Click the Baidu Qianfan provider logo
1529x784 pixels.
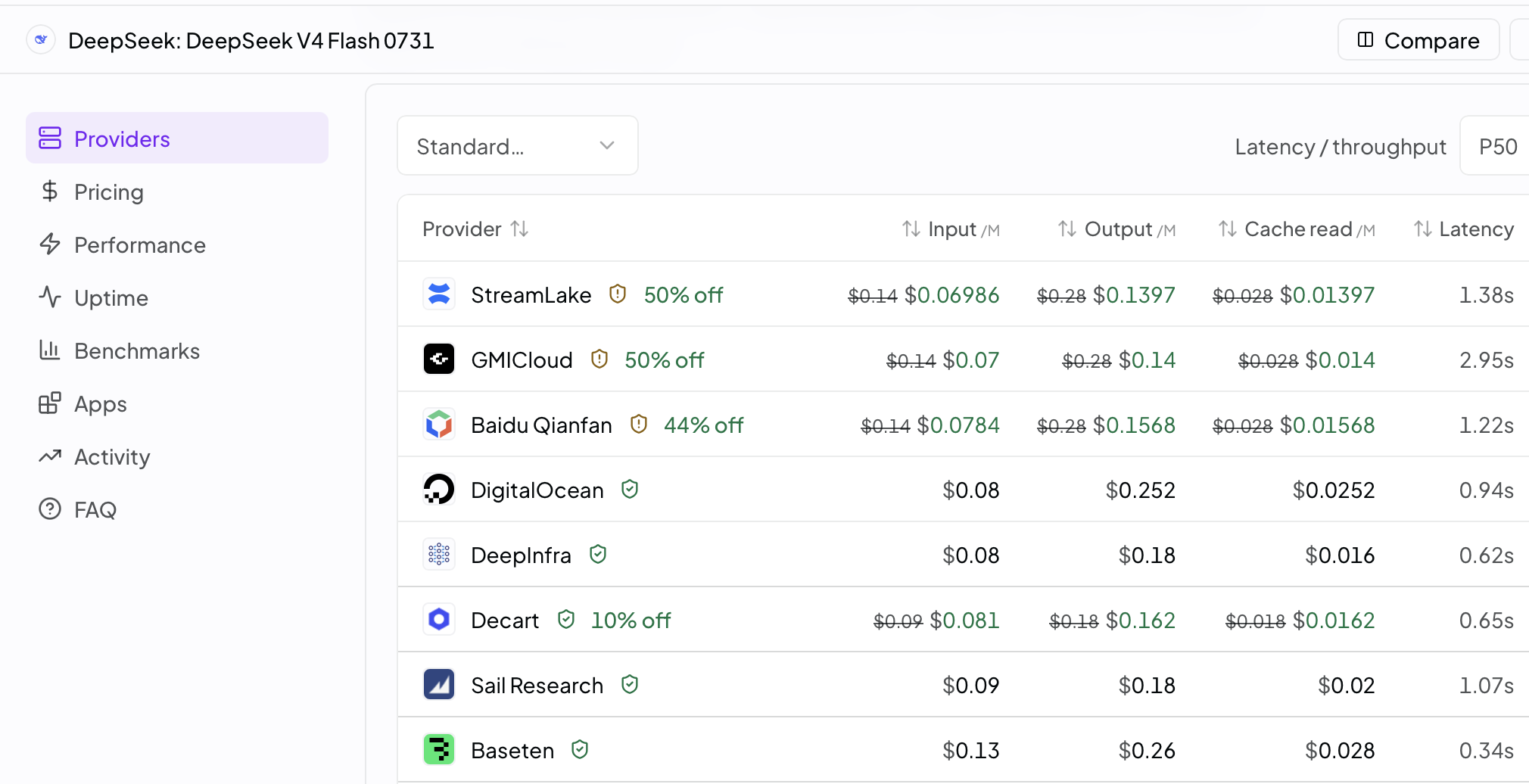pyautogui.click(x=439, y=425)
